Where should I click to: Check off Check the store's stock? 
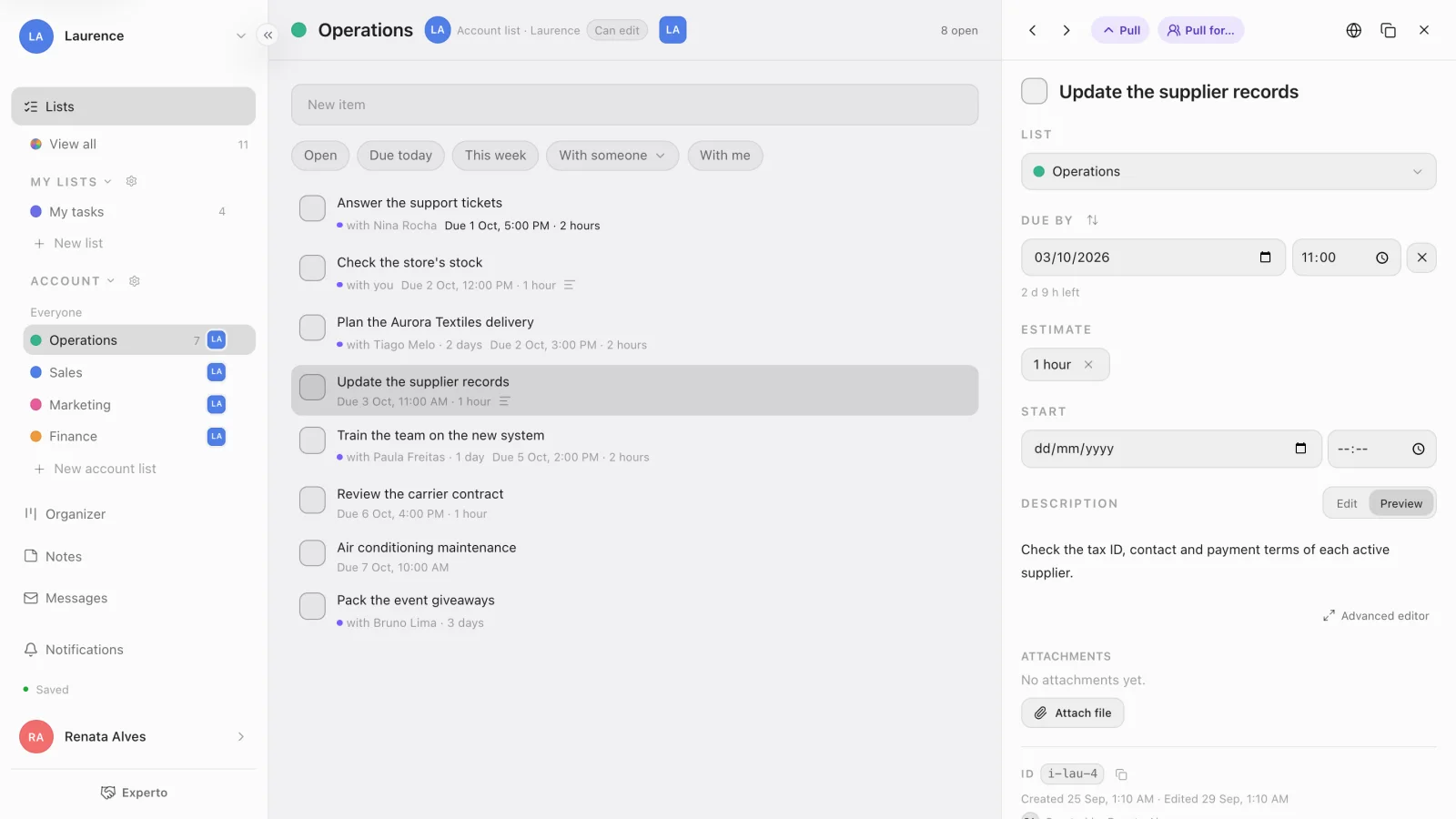click(312, 268)
